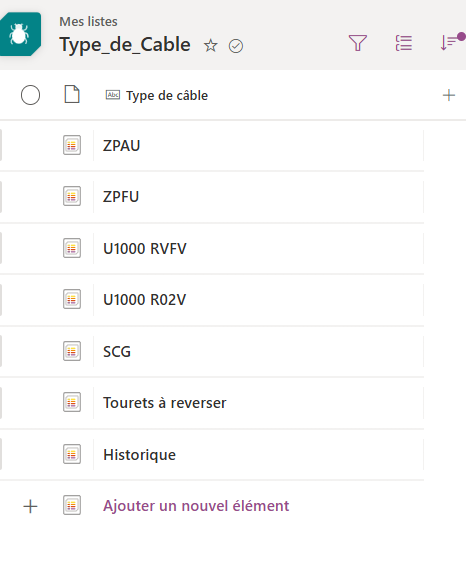Mark Type_de_Cable list as favorite star
Image resolution: width=466 pixels, height=574 pixels.
click(210, 46)
